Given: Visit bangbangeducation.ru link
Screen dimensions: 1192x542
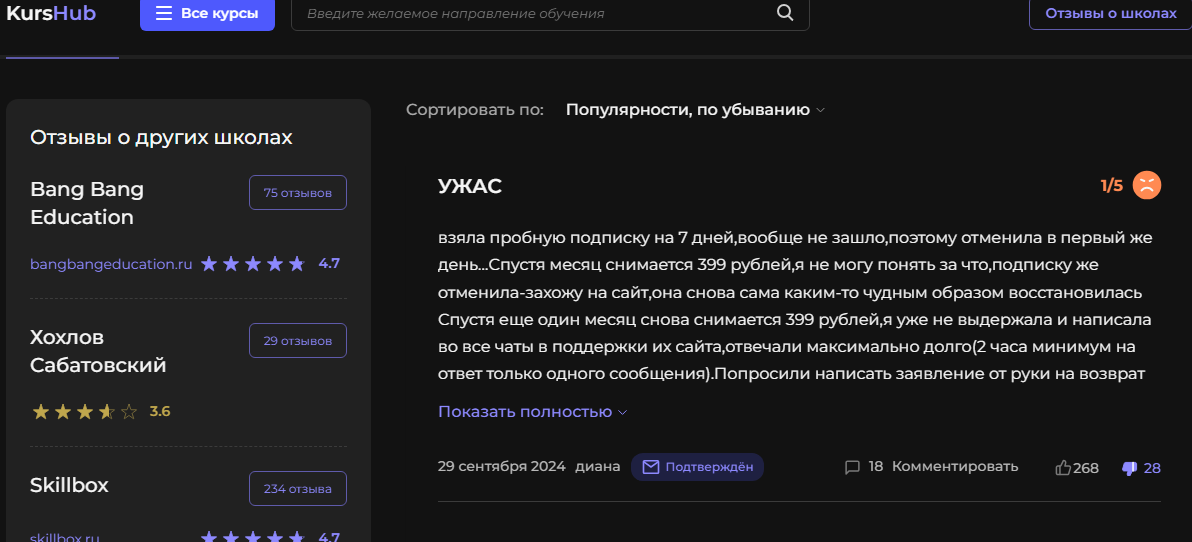Looking at the screenshot, I should tap(111, 264).
